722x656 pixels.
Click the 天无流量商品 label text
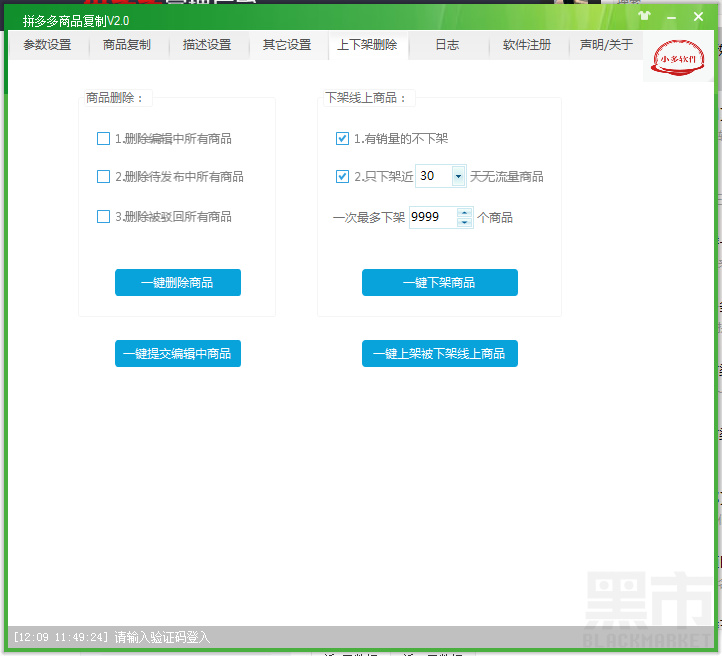(x=507, y=176)
